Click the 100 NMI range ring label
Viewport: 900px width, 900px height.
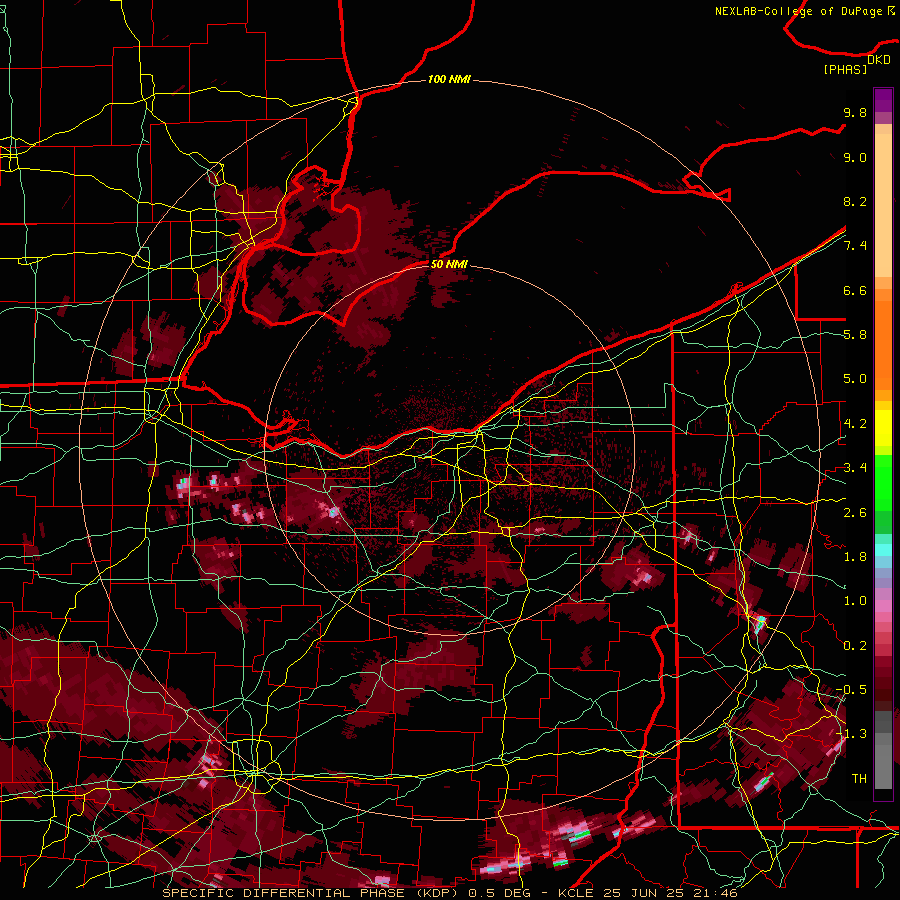[x=449, y=79]
